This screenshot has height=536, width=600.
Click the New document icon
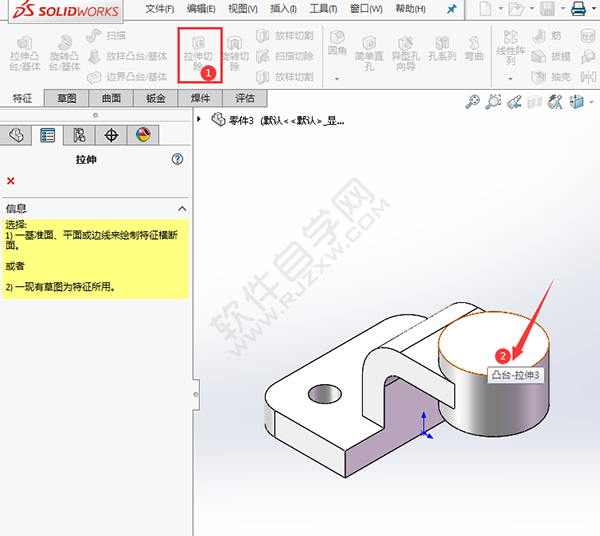485,8
